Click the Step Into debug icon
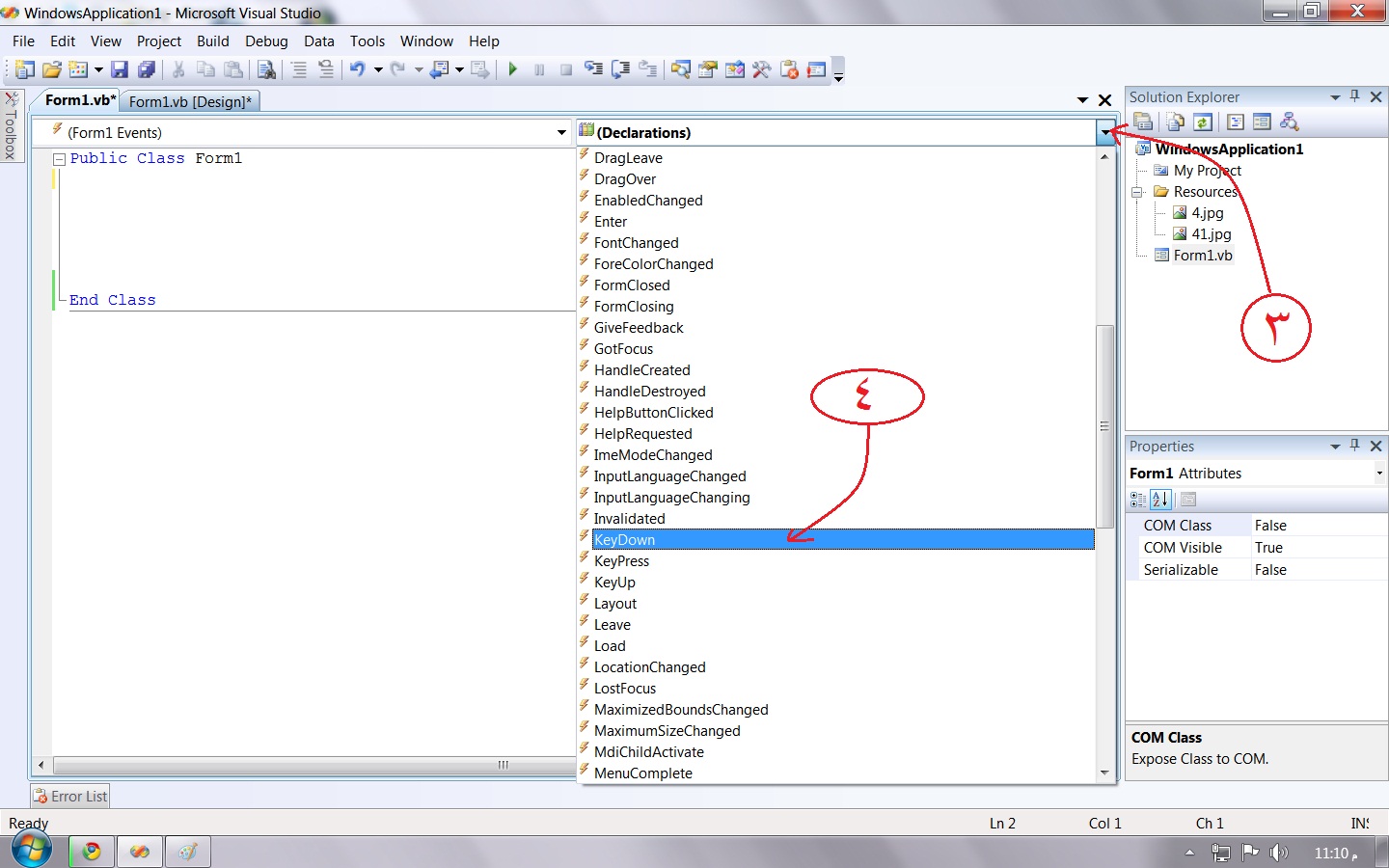1389x868 pixels. click(594, 69)
